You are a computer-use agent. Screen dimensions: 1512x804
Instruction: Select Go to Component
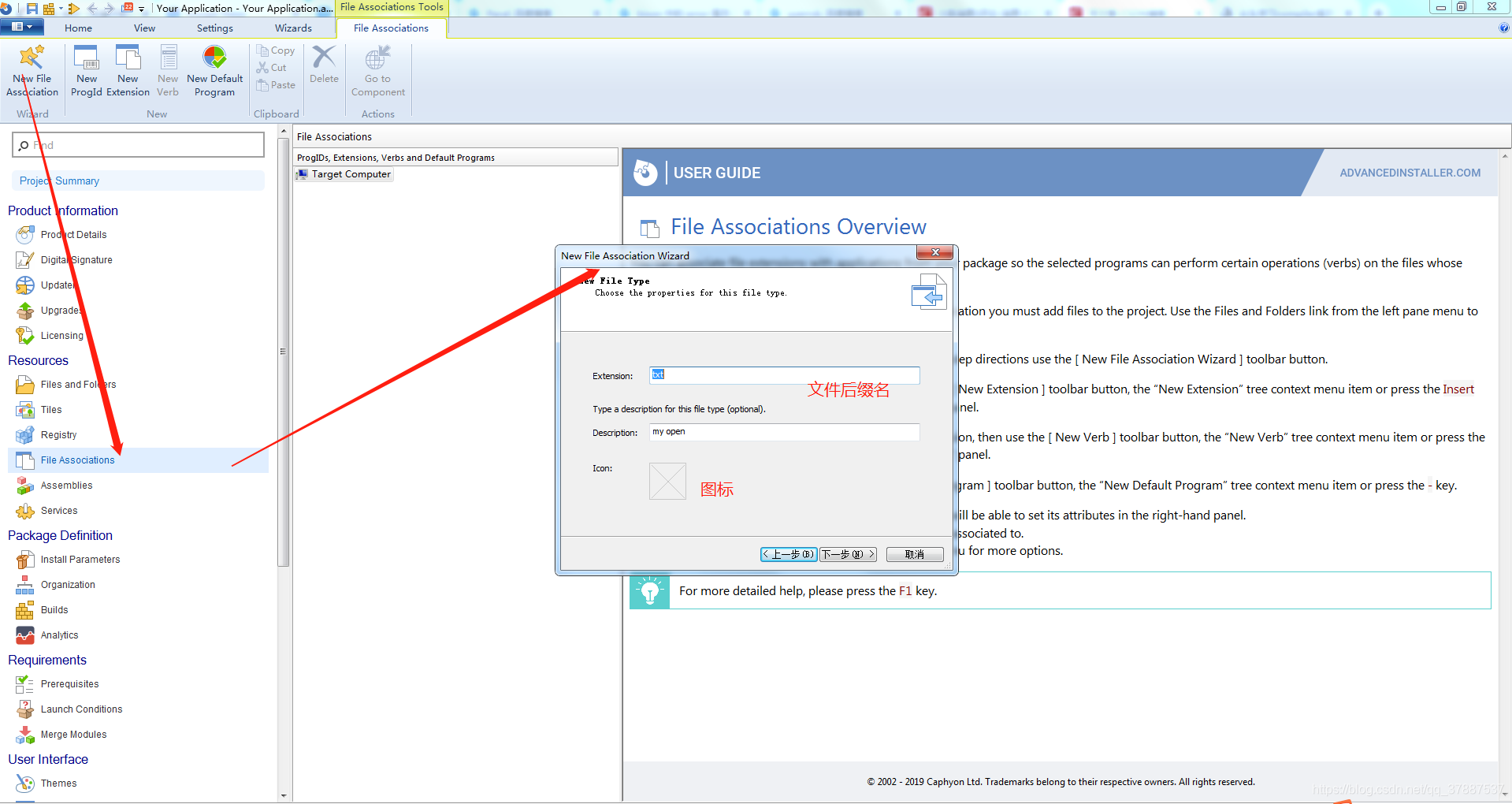[x=377, y=70]
